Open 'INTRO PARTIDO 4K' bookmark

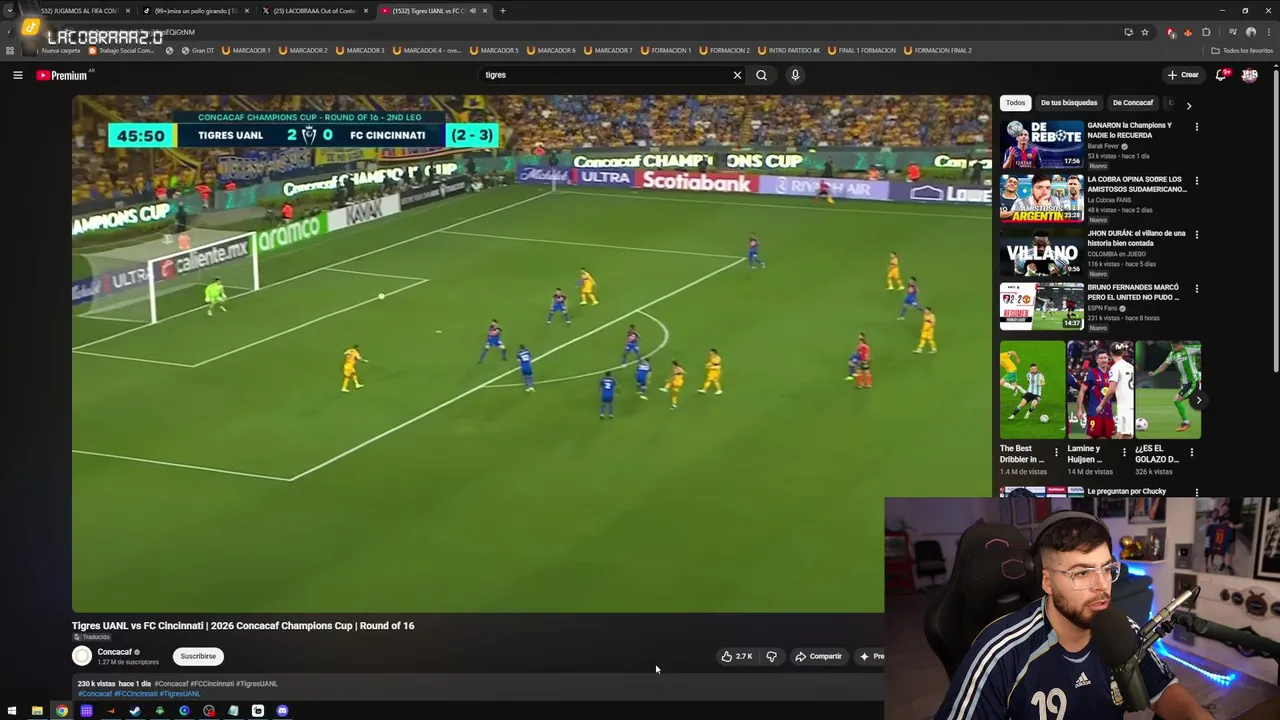click(x=789, y=50)
